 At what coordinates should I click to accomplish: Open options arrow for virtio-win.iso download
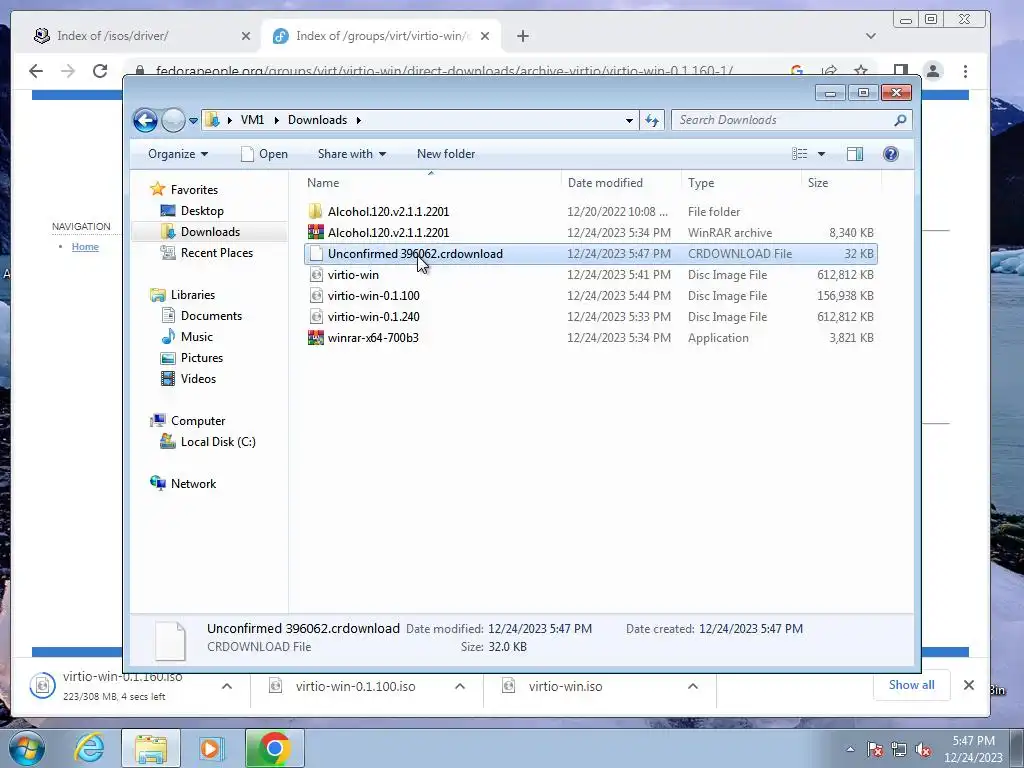pos(693,686)
